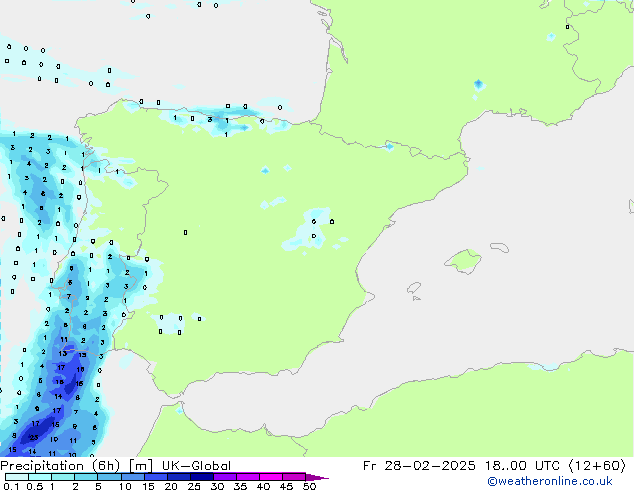Click the "[m]" unit label
634x490 pixels.
click(x=141, y=466)
